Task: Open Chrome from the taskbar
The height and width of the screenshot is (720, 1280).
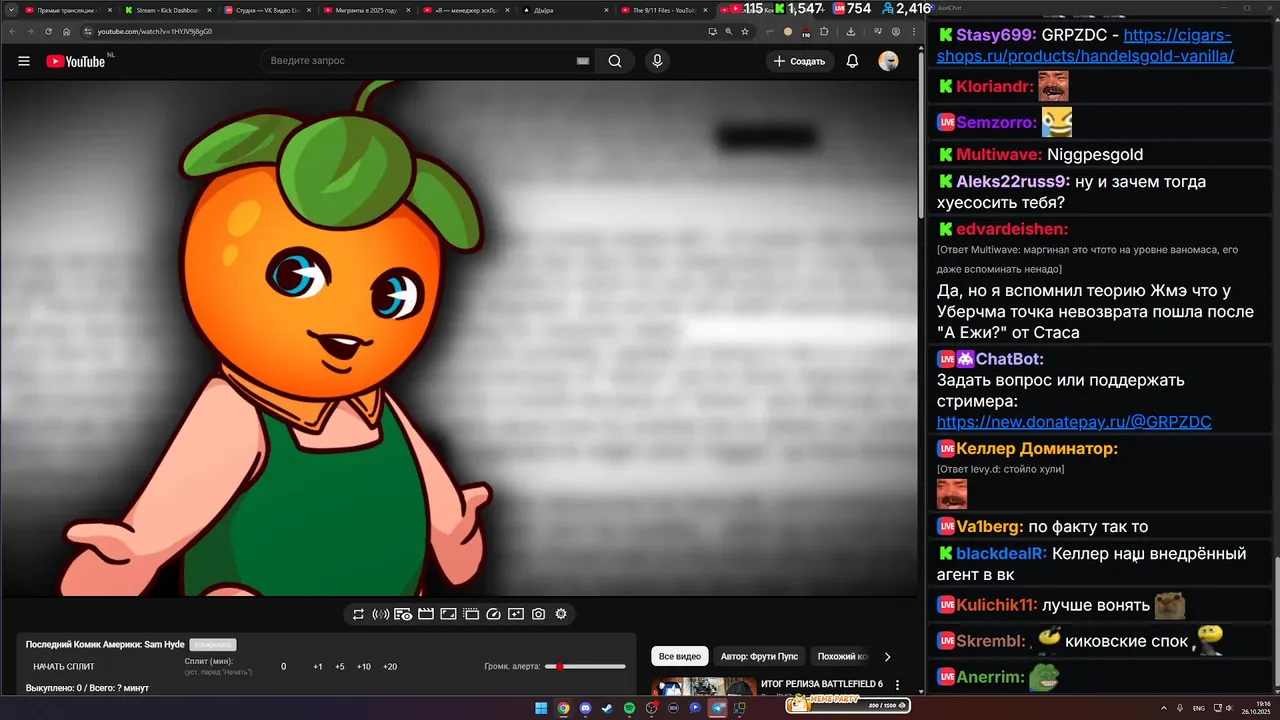Action: (x=563, y=708)
